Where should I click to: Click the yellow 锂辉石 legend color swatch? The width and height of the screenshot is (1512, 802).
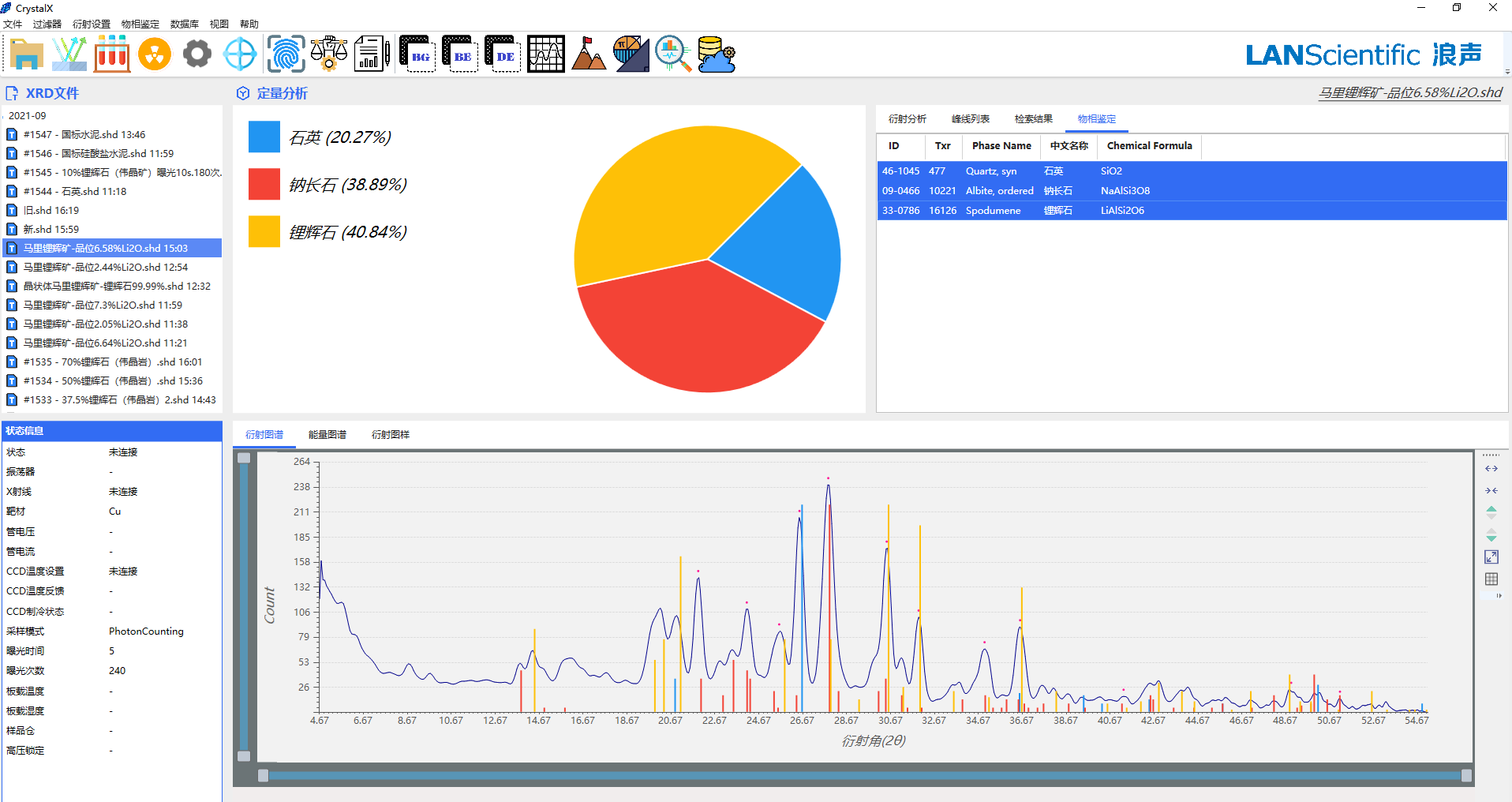pos(264,232)
